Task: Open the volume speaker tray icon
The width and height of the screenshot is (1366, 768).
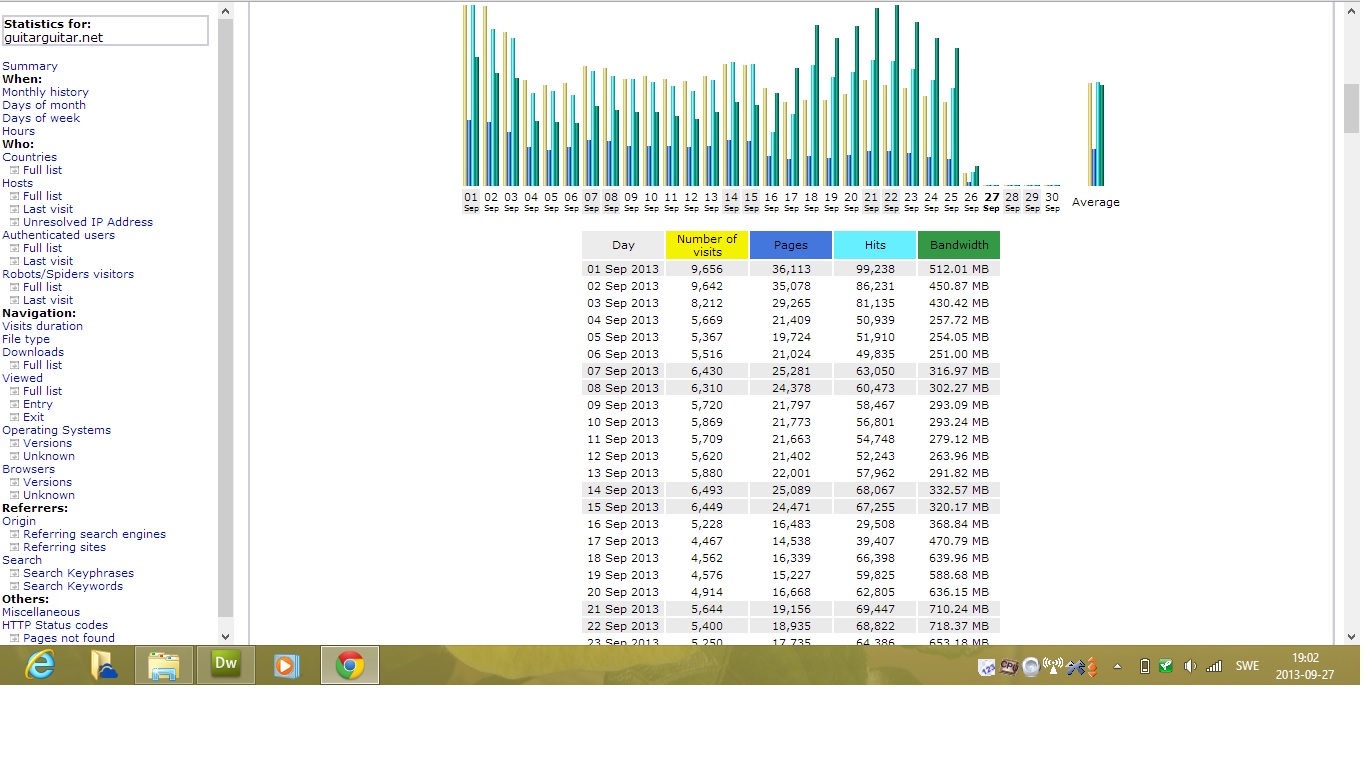Action: coord(1190,667)
